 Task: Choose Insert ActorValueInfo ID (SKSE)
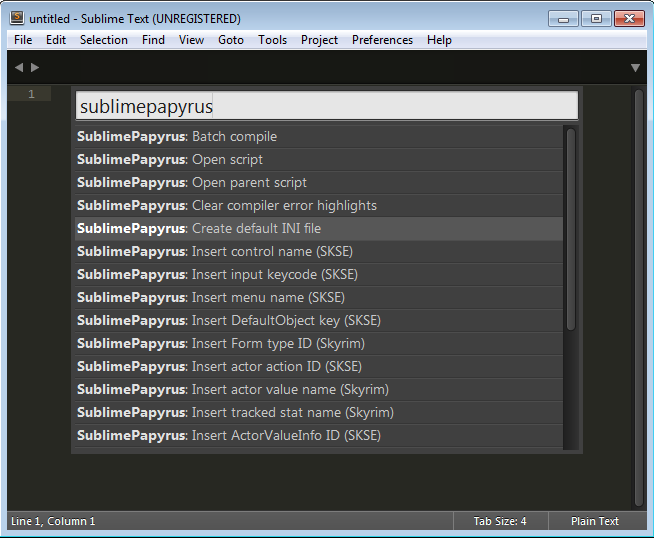(x=319, y=435)
